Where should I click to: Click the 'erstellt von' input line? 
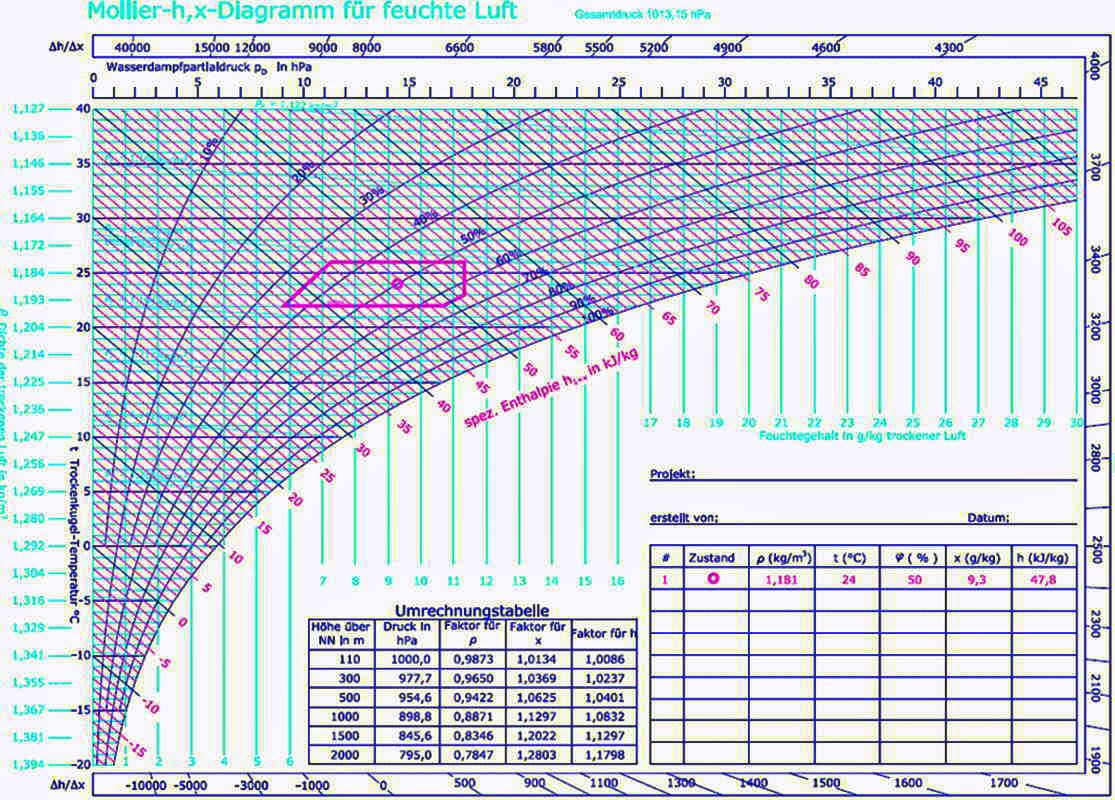click(x=841, y=518)
